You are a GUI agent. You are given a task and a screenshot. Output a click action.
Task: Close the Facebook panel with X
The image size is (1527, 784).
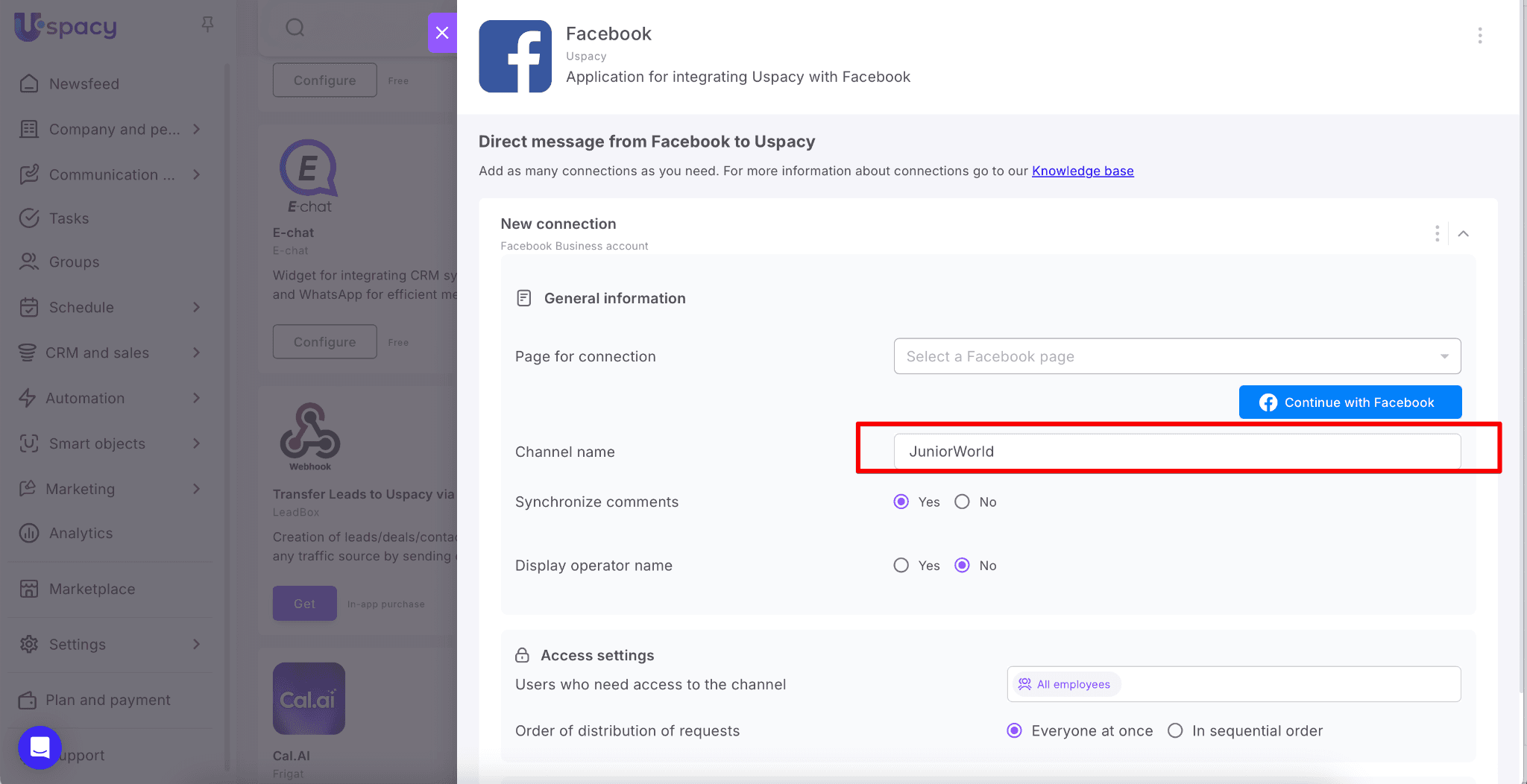[442, 33]
